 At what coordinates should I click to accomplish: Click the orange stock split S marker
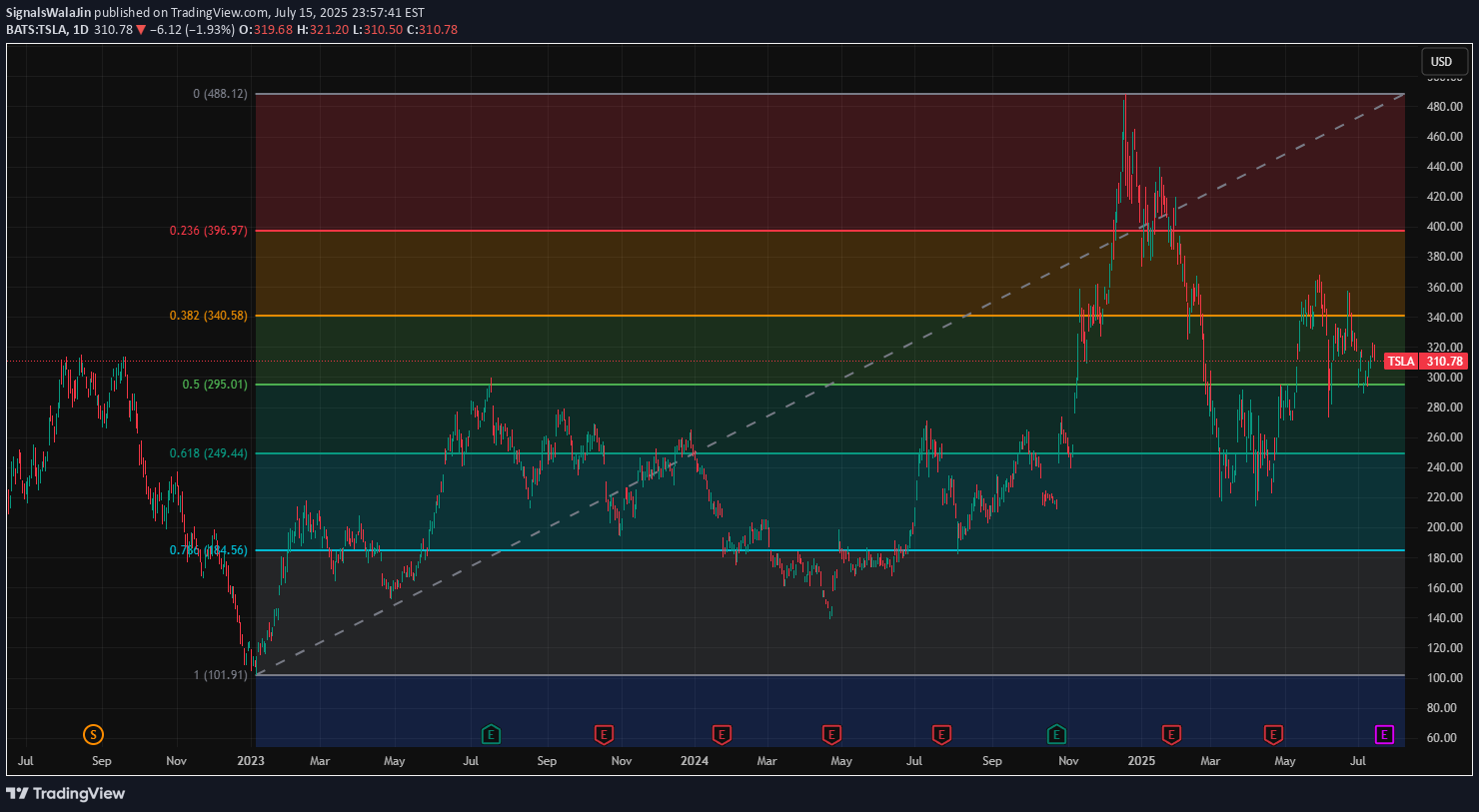(x=93, y=735)
